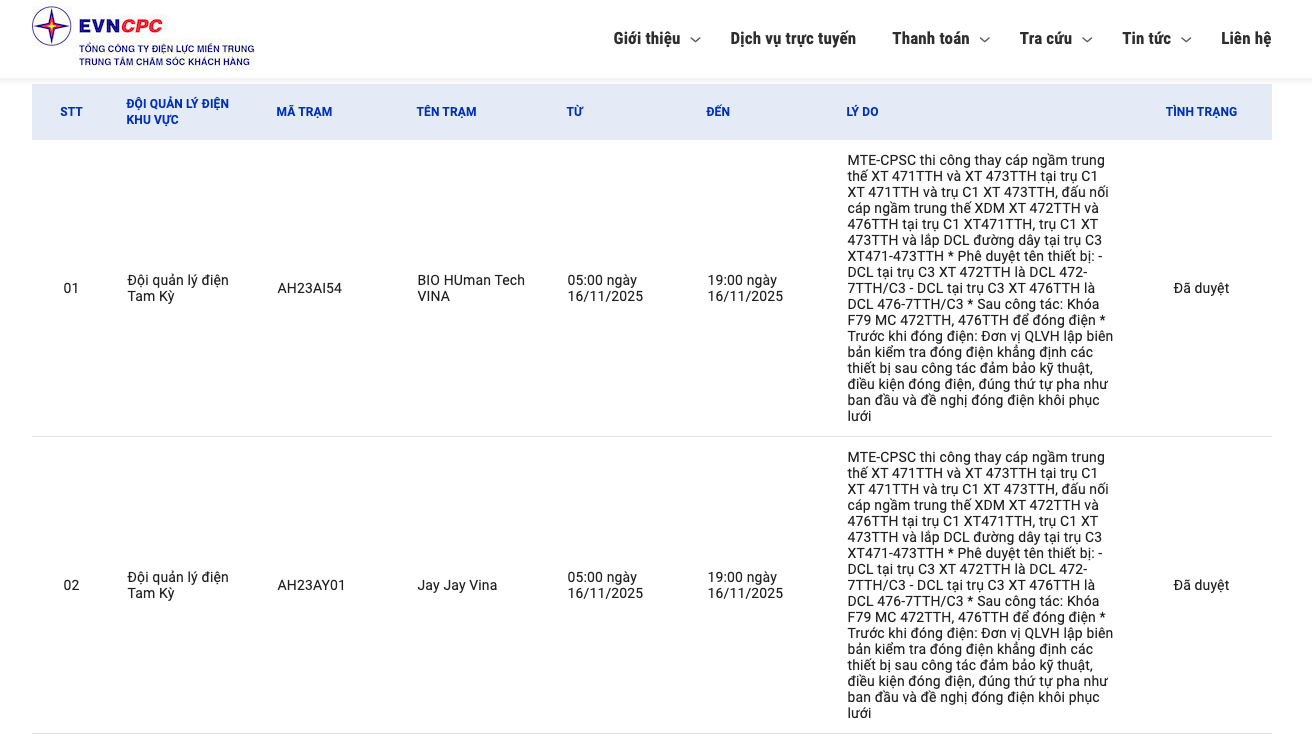Viewport: 1312px width, 738px height.
Task: Expand the chevron next to Thanh toán
Action: [x=984, y=40]
